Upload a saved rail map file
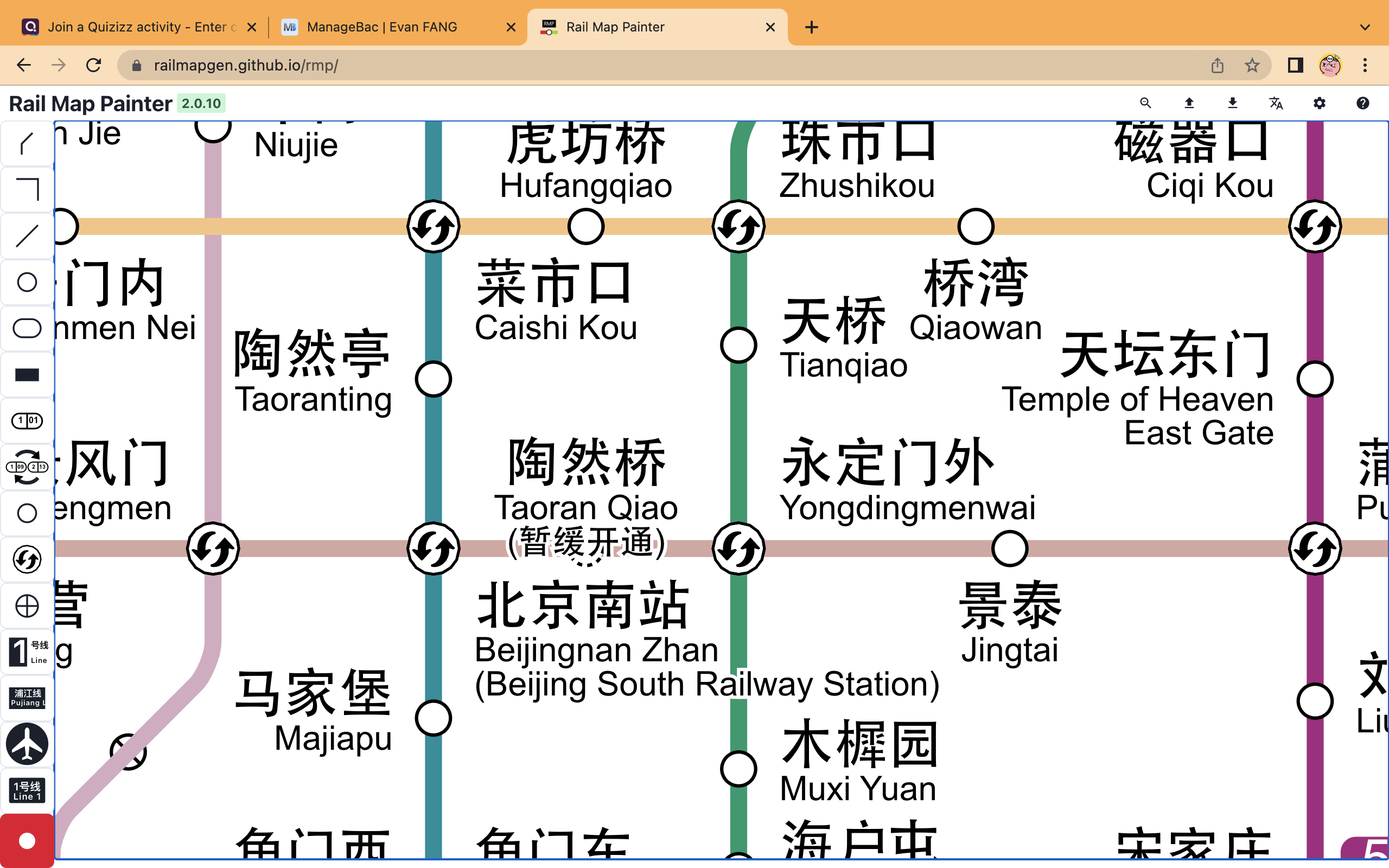The width and height of the screenshot is (1389, 868). point(1189,103)
